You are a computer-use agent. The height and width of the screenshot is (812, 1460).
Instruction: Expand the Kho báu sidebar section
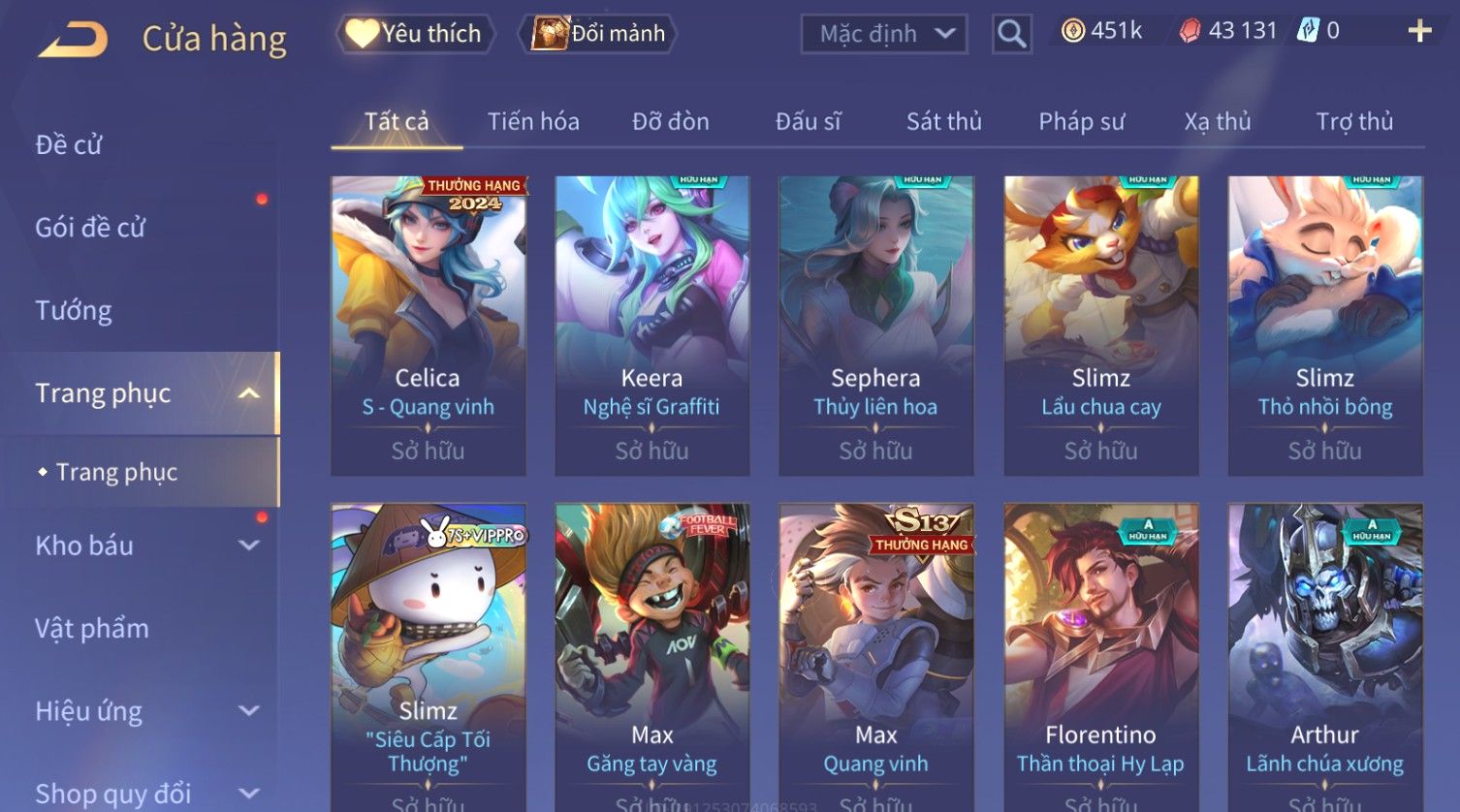[249, 546]
